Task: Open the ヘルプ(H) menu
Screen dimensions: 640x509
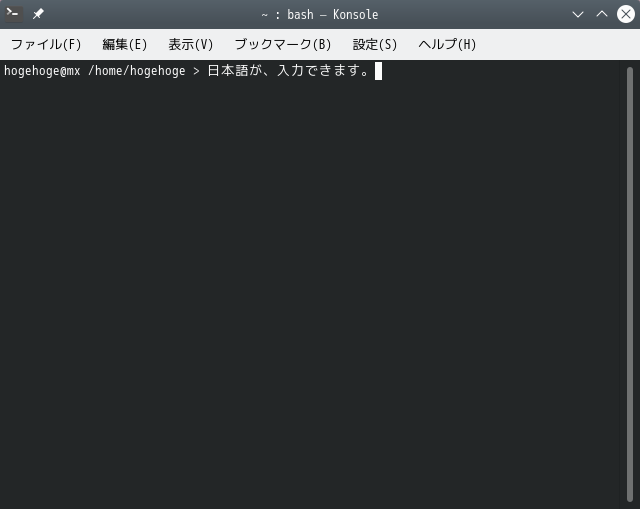Action: click(x=447, y=44)
